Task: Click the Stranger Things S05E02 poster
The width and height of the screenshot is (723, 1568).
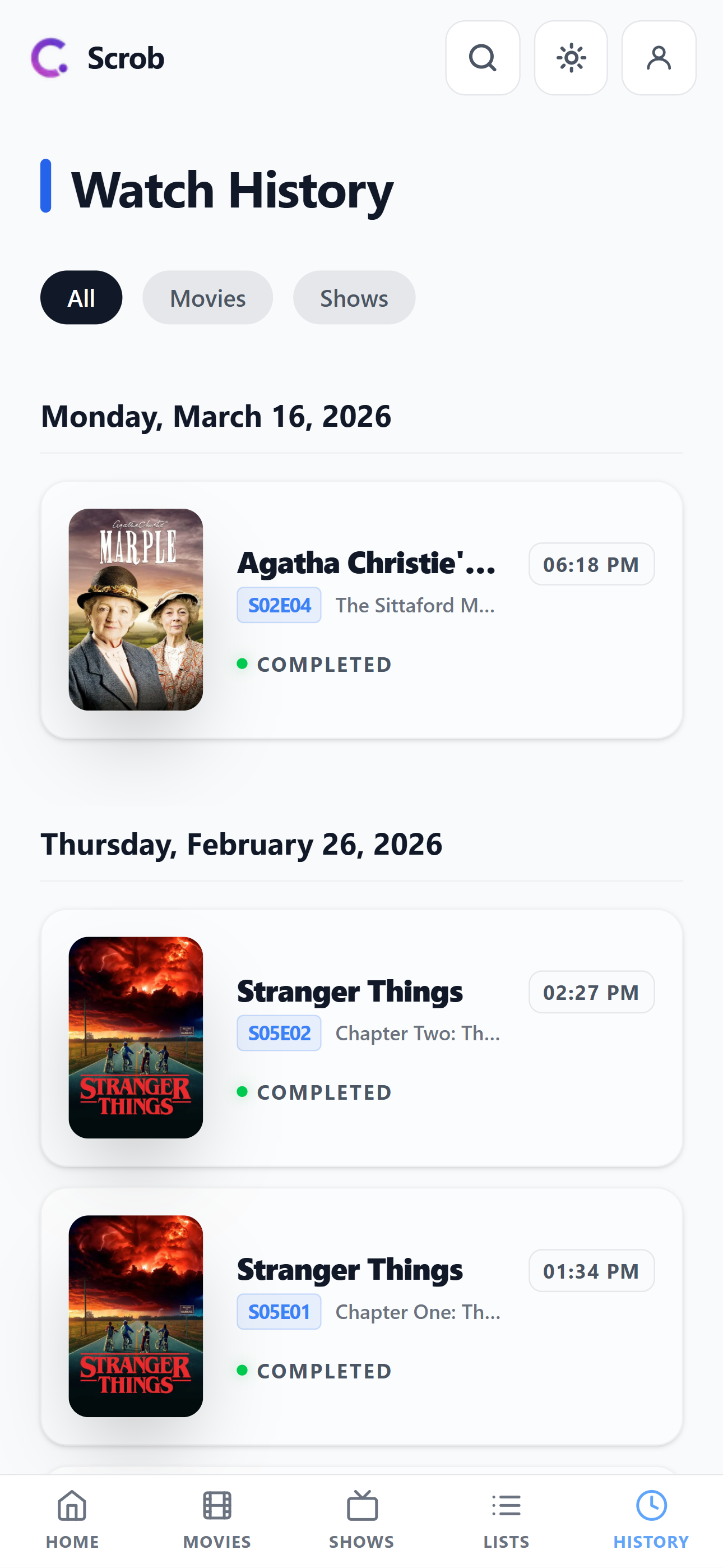Action: 136,1037
